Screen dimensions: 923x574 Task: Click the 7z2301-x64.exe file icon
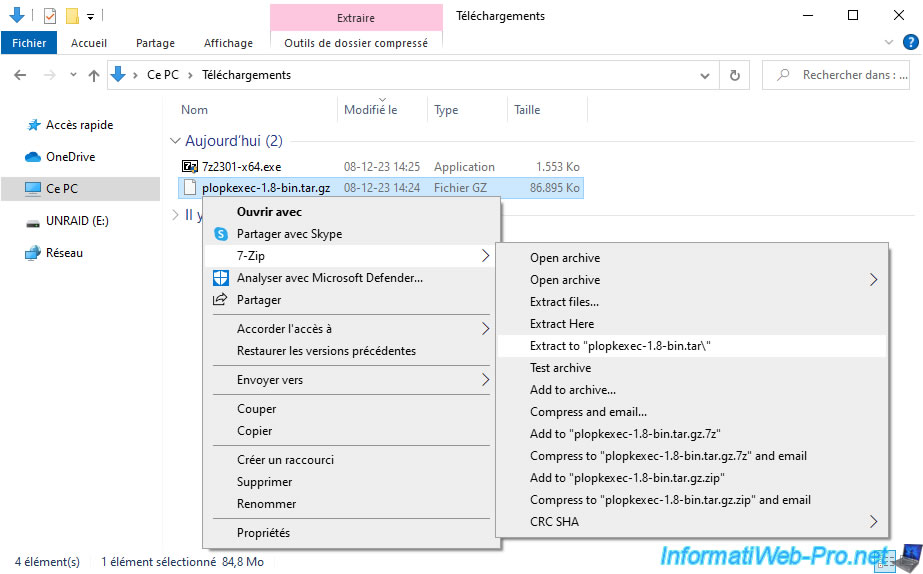pos(190,167)
